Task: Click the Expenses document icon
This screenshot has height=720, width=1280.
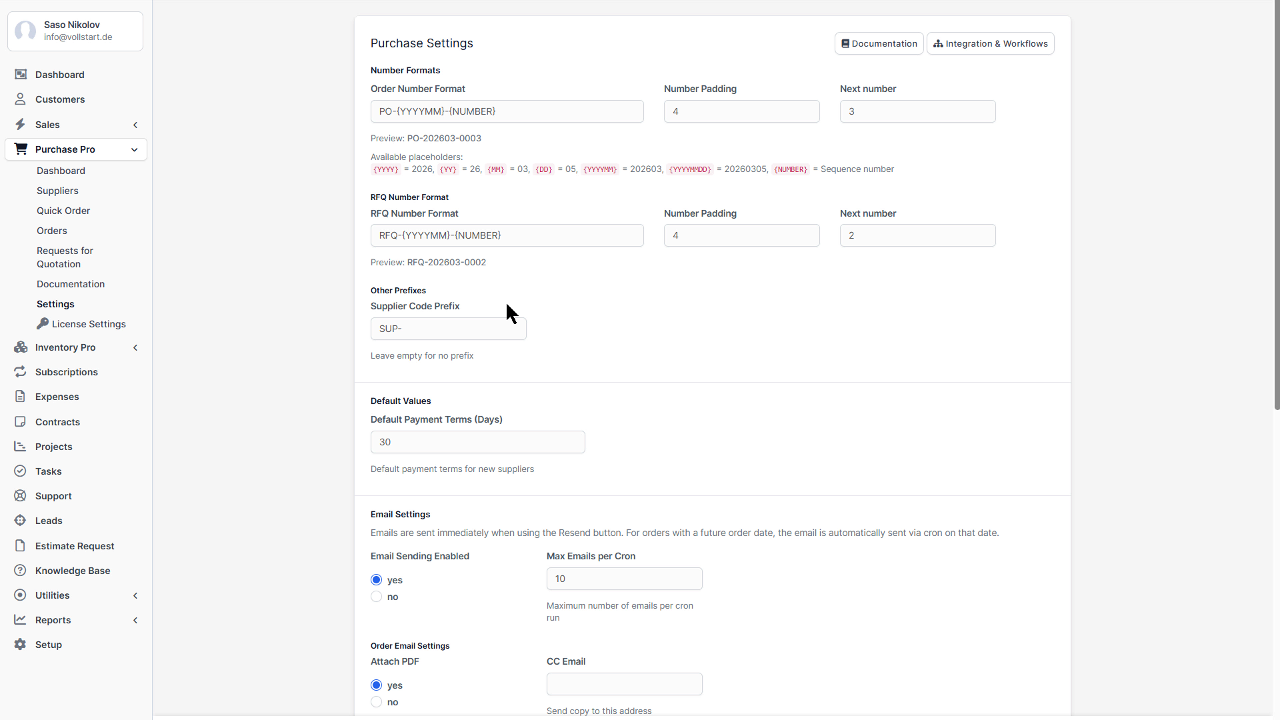Action: pyautogui.click(x=20, y=397)
